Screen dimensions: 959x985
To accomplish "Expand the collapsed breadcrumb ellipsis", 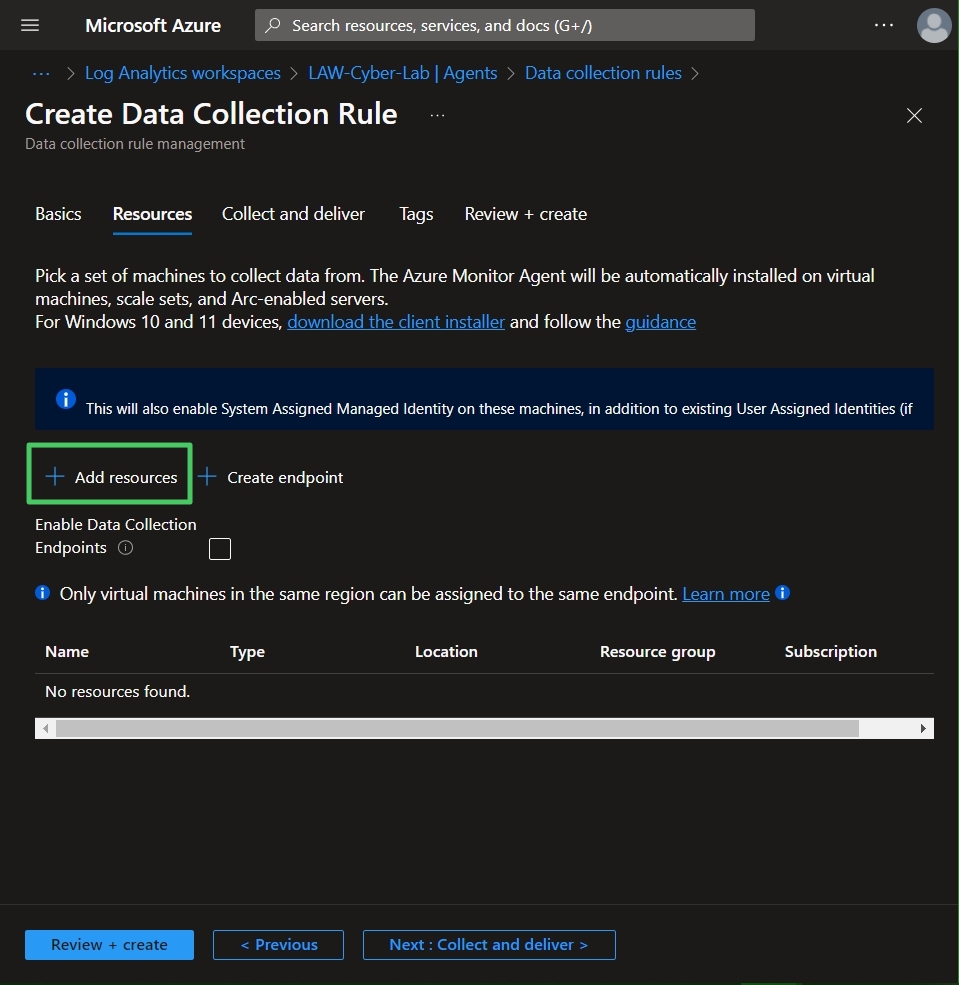I will pos(41,73).
